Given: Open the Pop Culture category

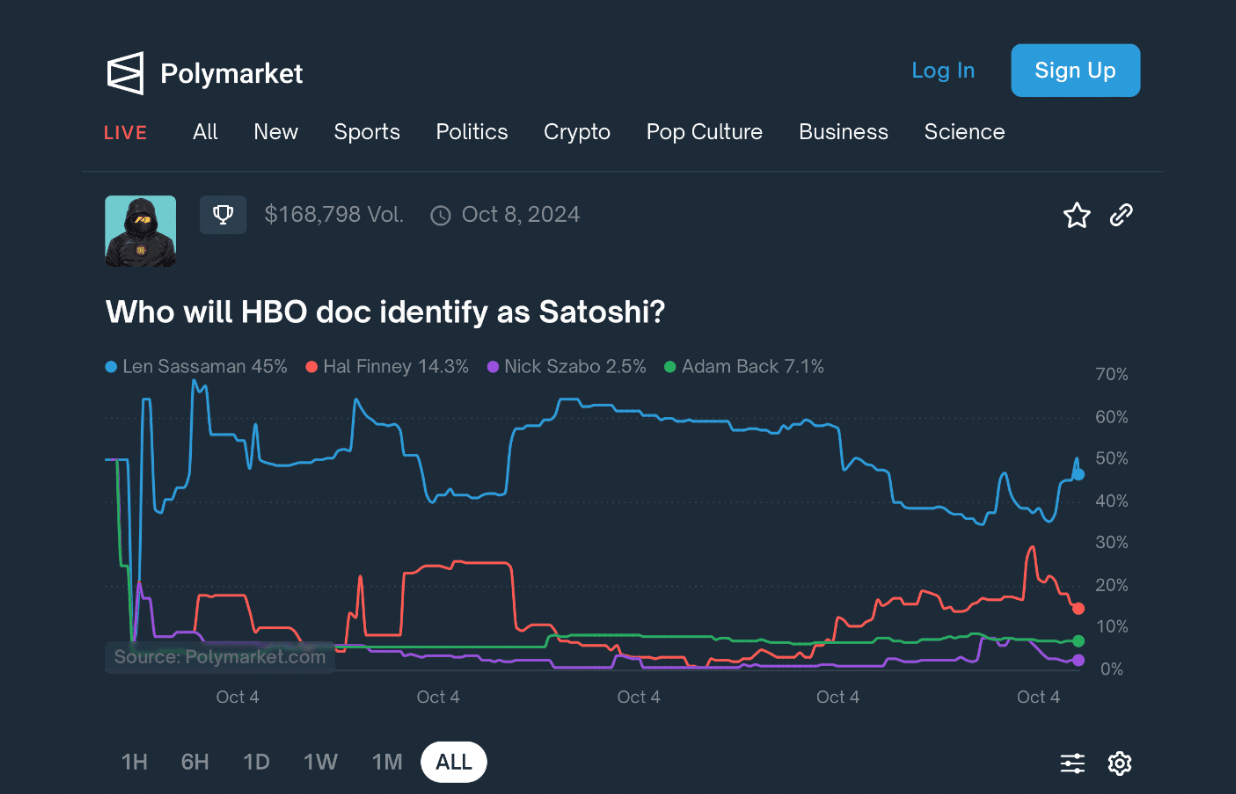Looking at the screenshot, I should (x=704, y=132).
